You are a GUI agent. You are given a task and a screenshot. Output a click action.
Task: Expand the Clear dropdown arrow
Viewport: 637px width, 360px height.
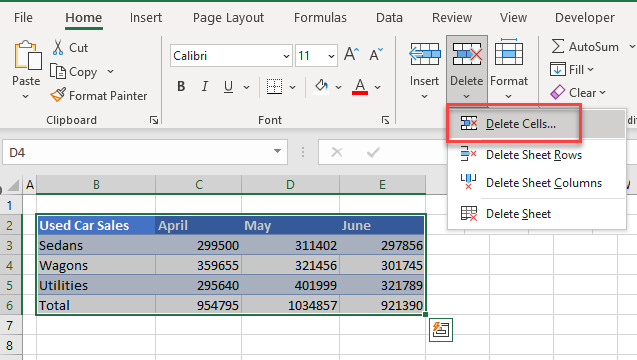pos(602,93)
